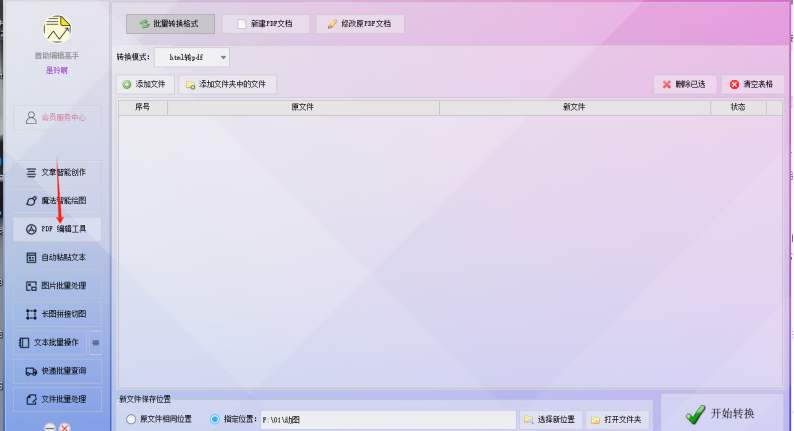Click the 新文件 column header
The width and height of the screenshot is (794, 431).
click(x=575, y=107)
